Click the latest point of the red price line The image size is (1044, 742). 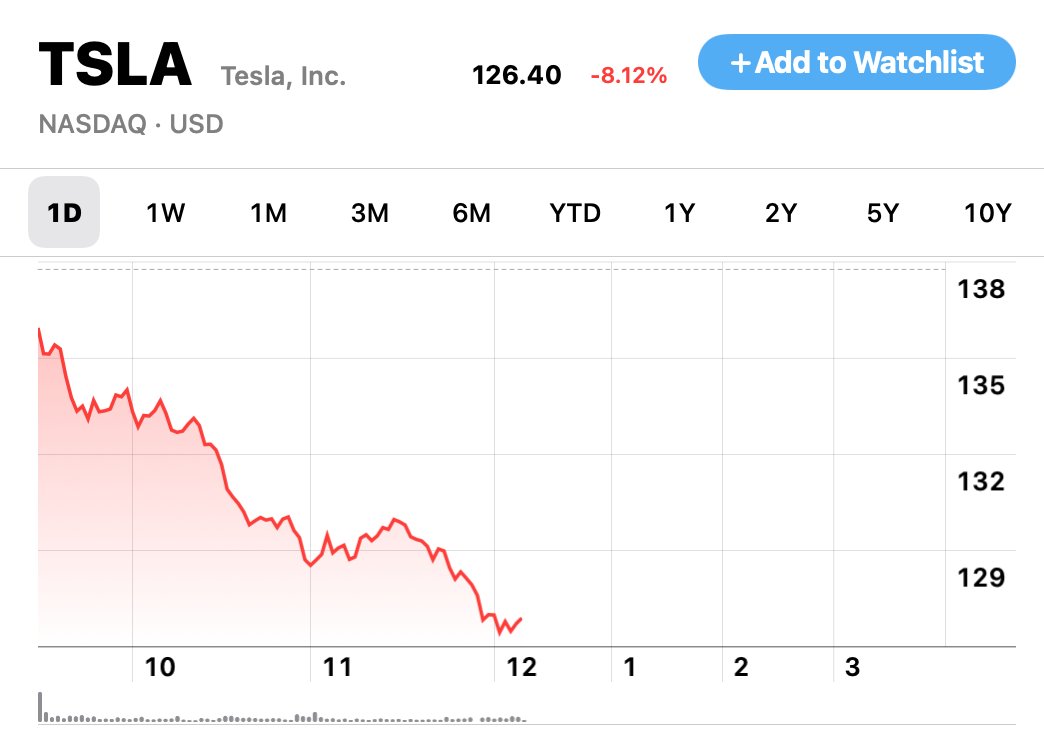pos(522,619)
